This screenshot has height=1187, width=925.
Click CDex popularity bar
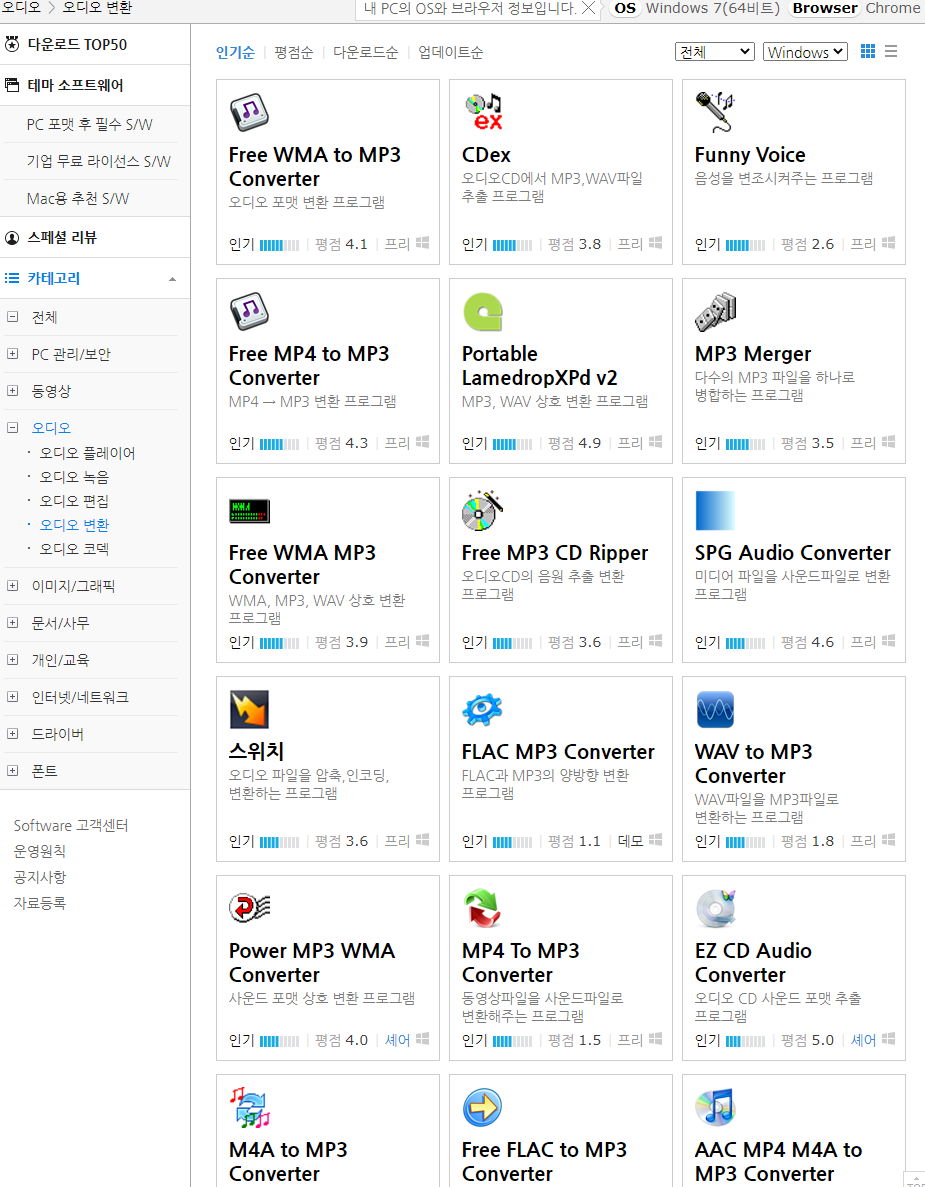tap(512, 245)
